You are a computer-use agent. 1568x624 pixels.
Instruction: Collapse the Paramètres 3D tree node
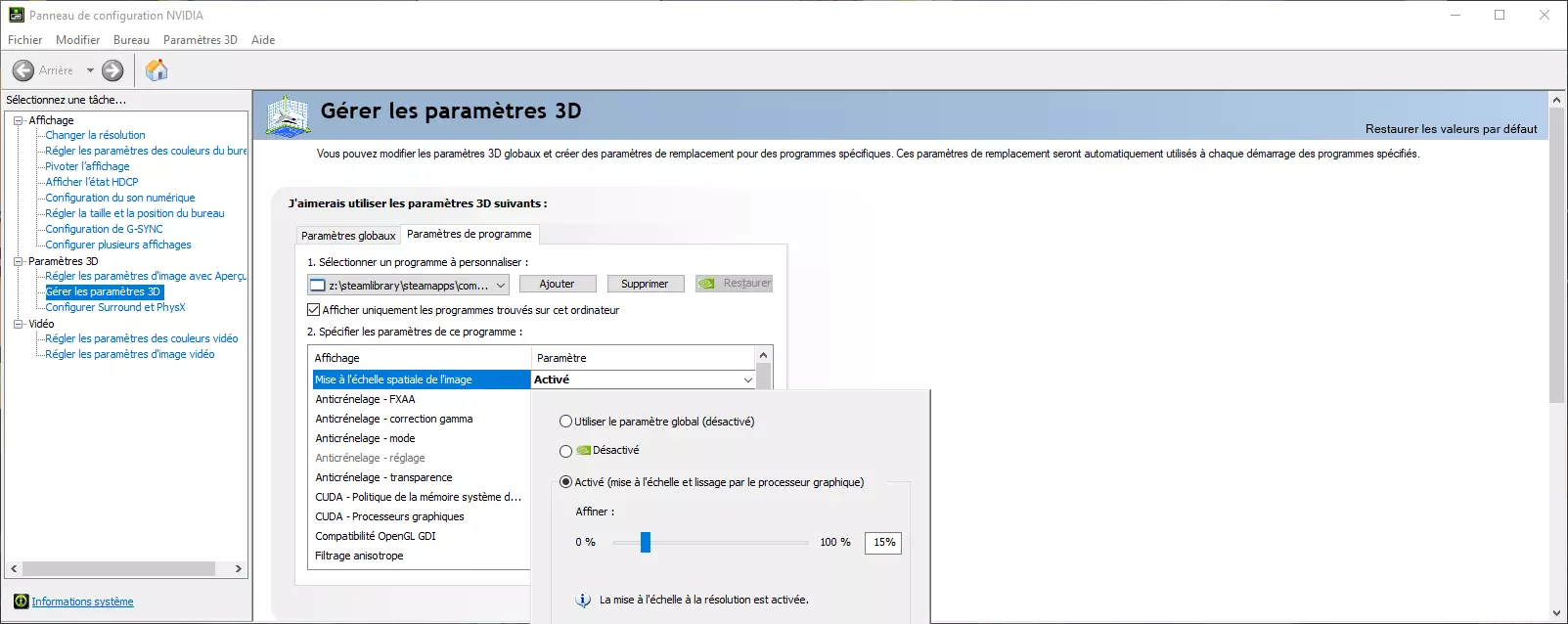[18, 261]
